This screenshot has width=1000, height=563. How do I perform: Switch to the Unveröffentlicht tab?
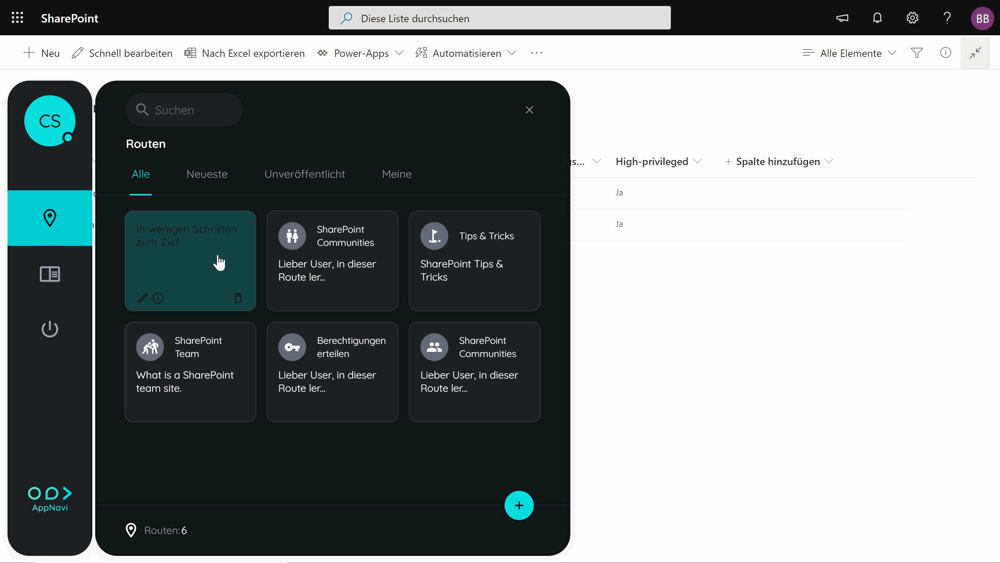[x=304, y=174]
